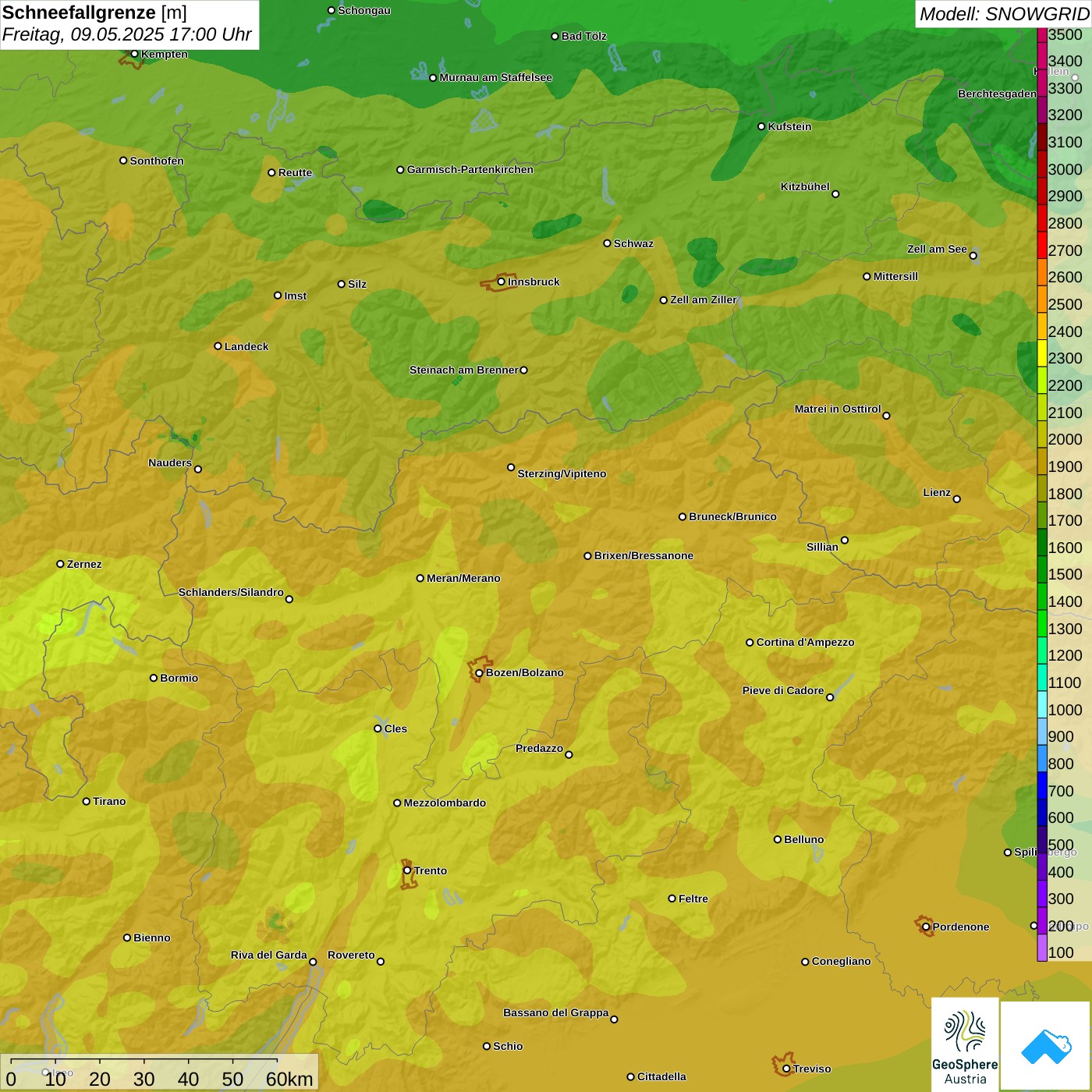Click the Modell: SNOWGRID label
The image size is (1092, 1092).
[x=1004, y=14]
